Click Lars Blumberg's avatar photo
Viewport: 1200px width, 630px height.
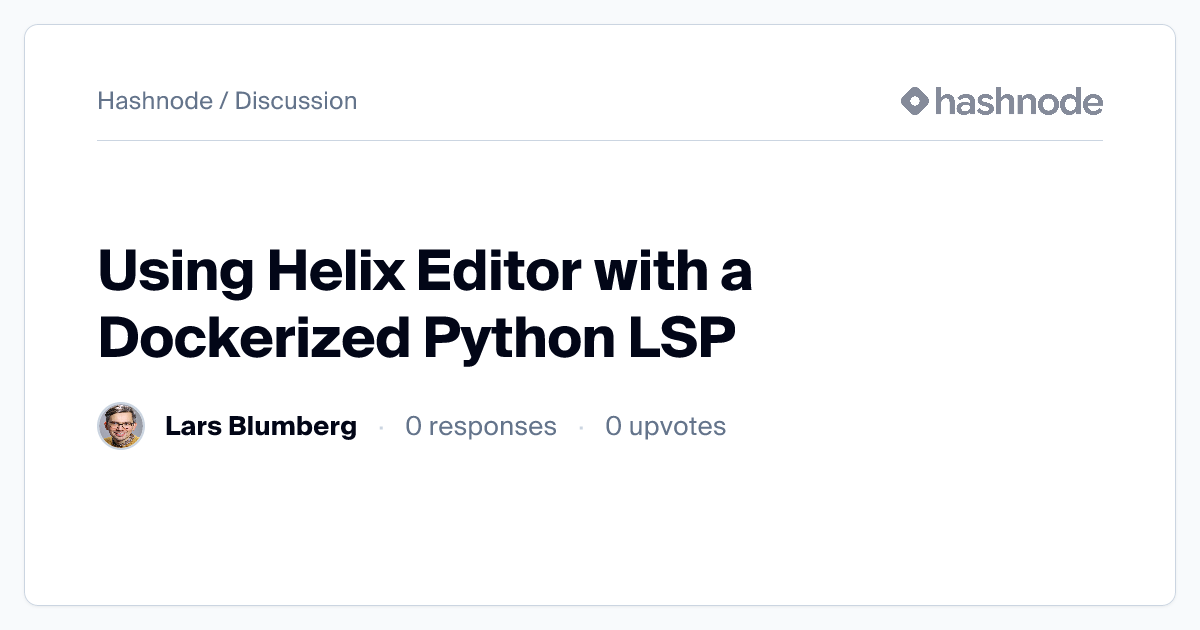121,427
